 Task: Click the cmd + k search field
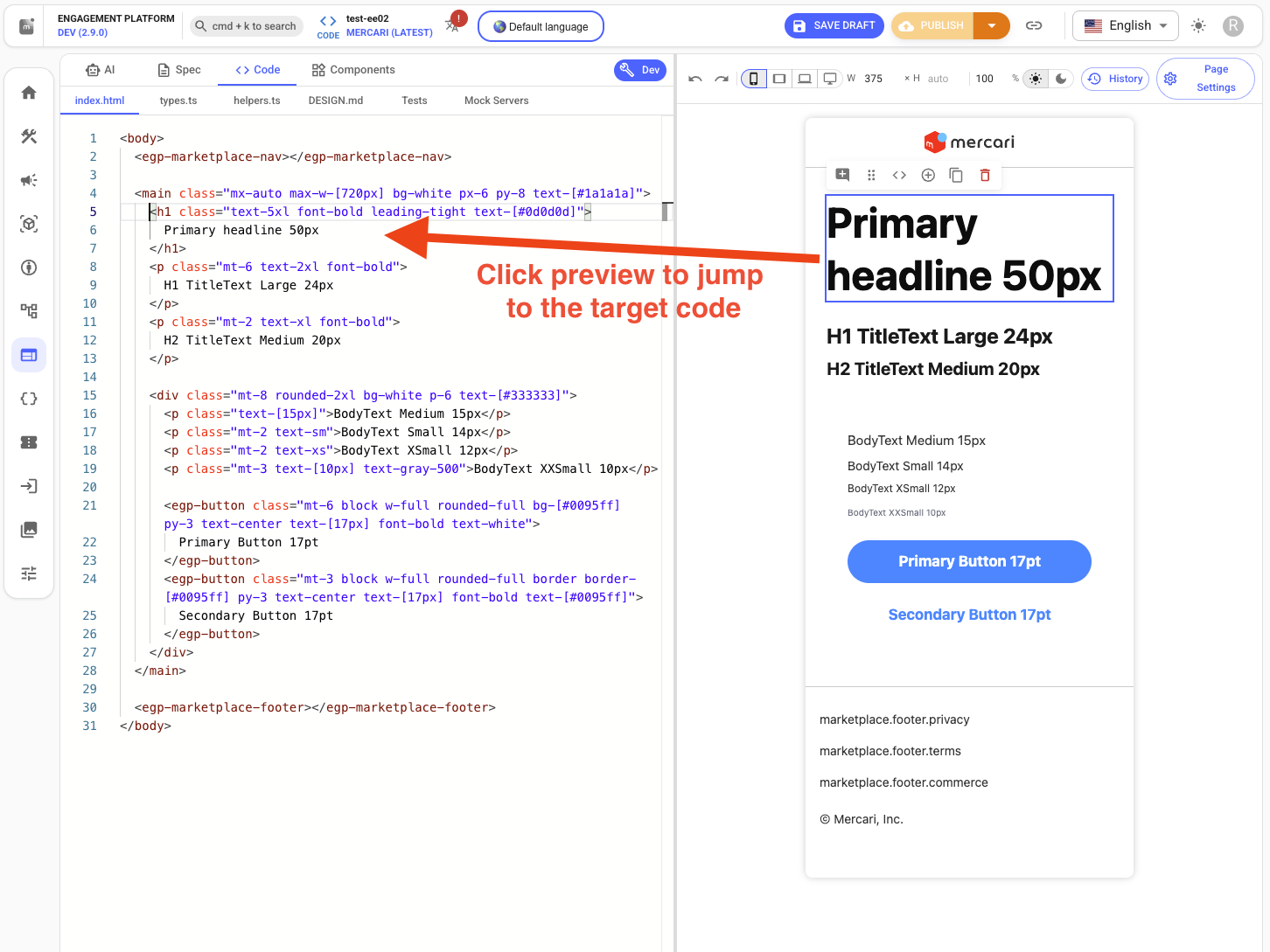(246, 26)
